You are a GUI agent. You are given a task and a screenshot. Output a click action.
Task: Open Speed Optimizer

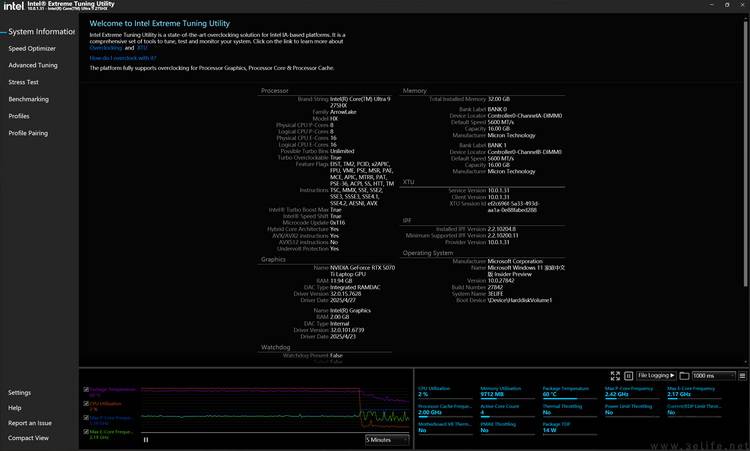[32, 48]
